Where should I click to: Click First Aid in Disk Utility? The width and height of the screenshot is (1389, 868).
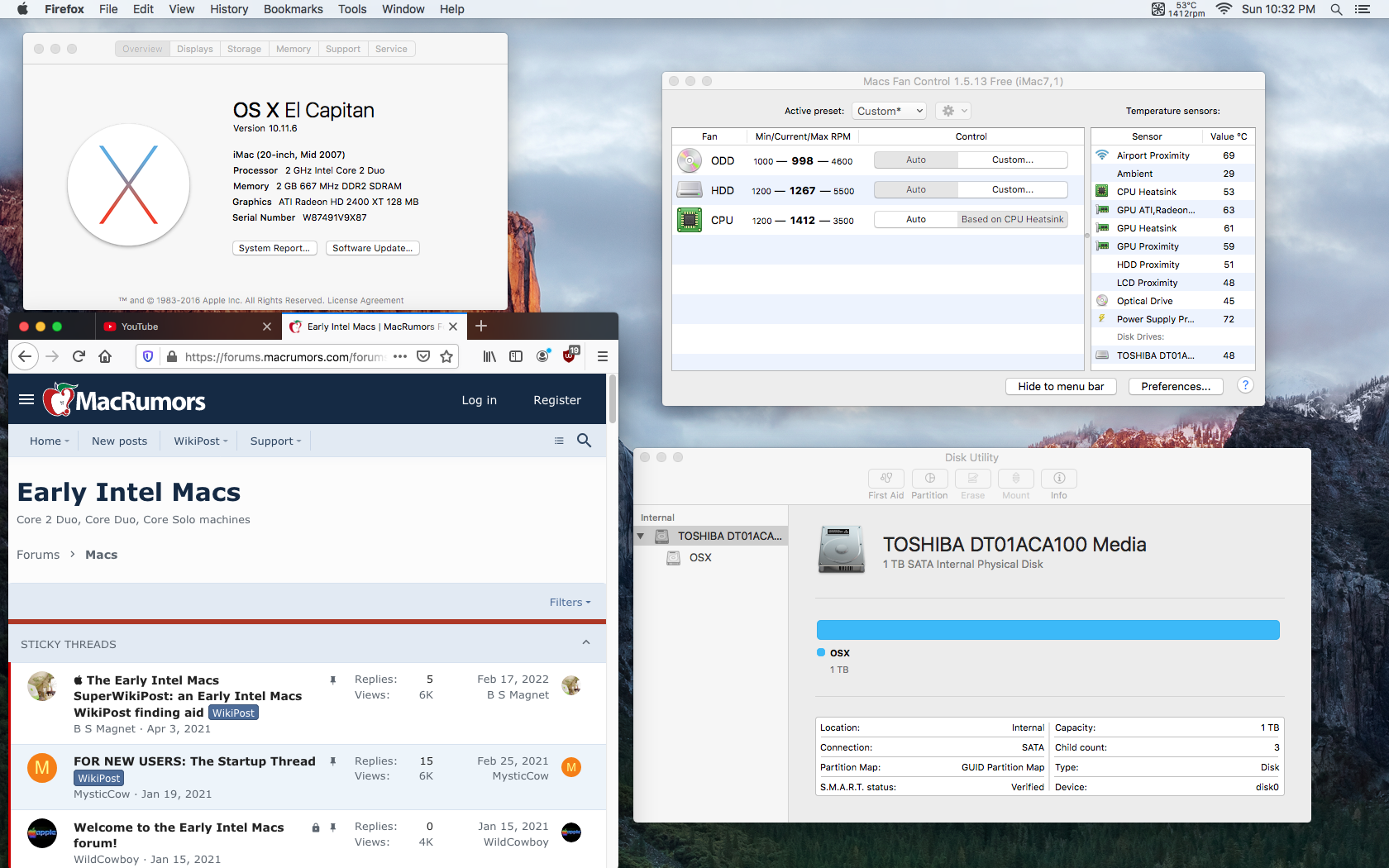click(x=885, y=484)
